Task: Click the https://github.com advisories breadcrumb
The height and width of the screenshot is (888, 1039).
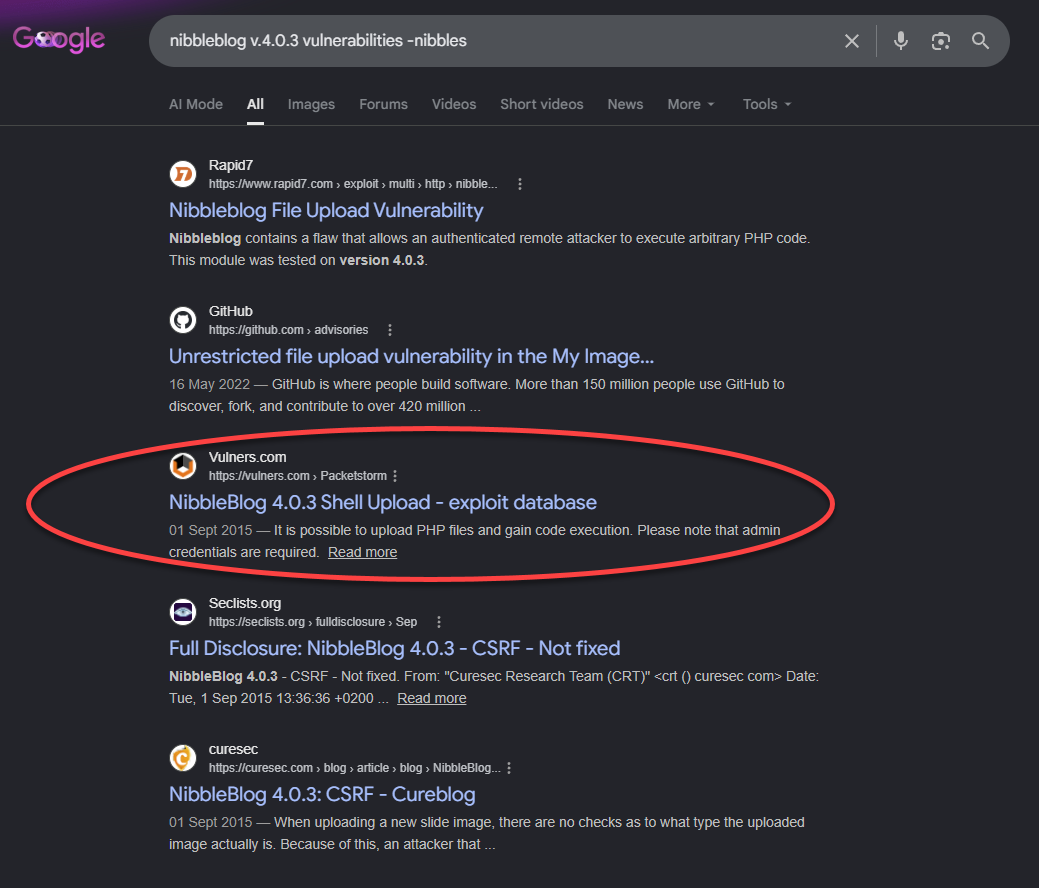Action: click(x=288, y=330)
